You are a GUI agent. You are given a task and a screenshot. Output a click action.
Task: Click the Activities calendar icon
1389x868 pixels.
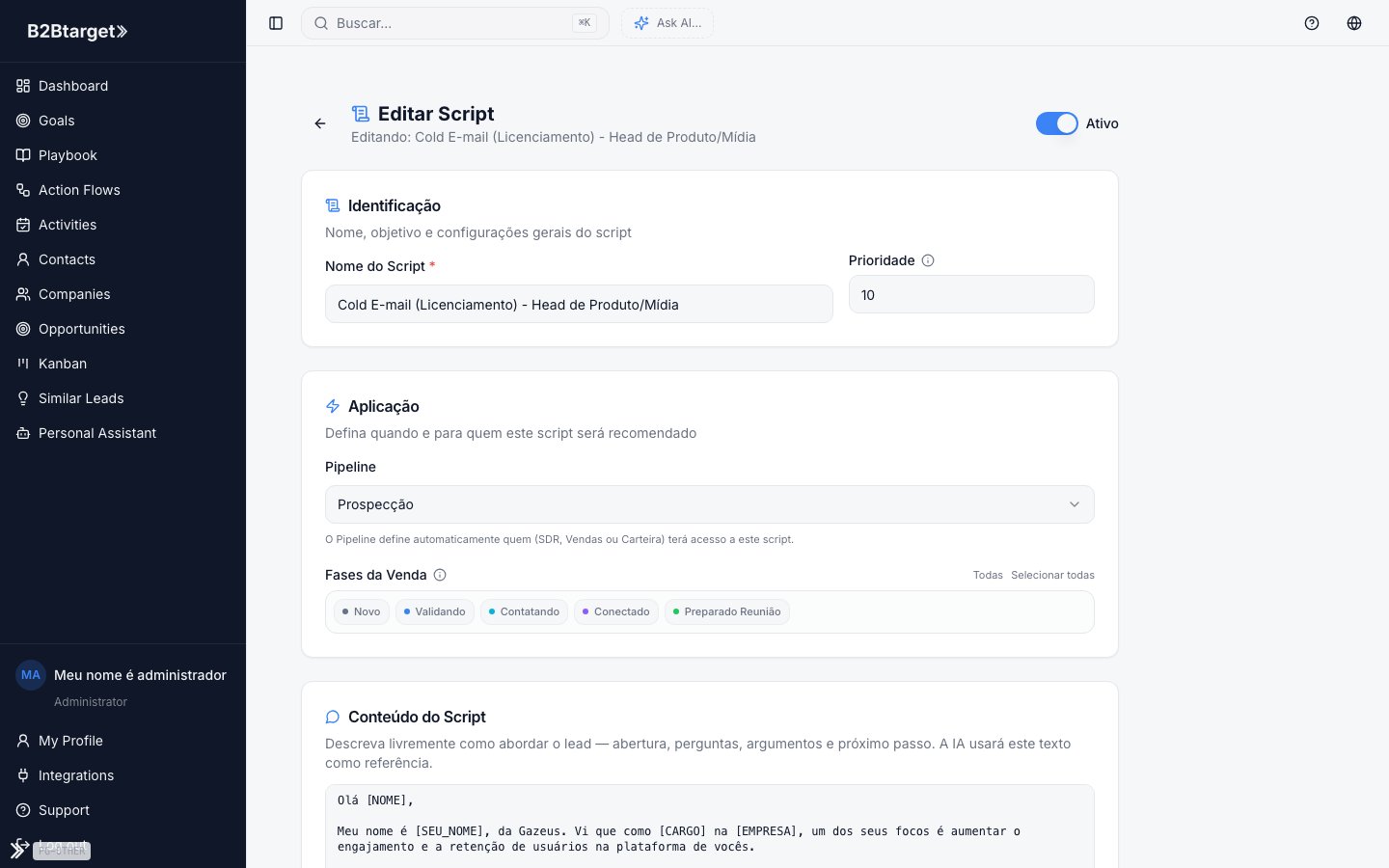tap(23, 225)
